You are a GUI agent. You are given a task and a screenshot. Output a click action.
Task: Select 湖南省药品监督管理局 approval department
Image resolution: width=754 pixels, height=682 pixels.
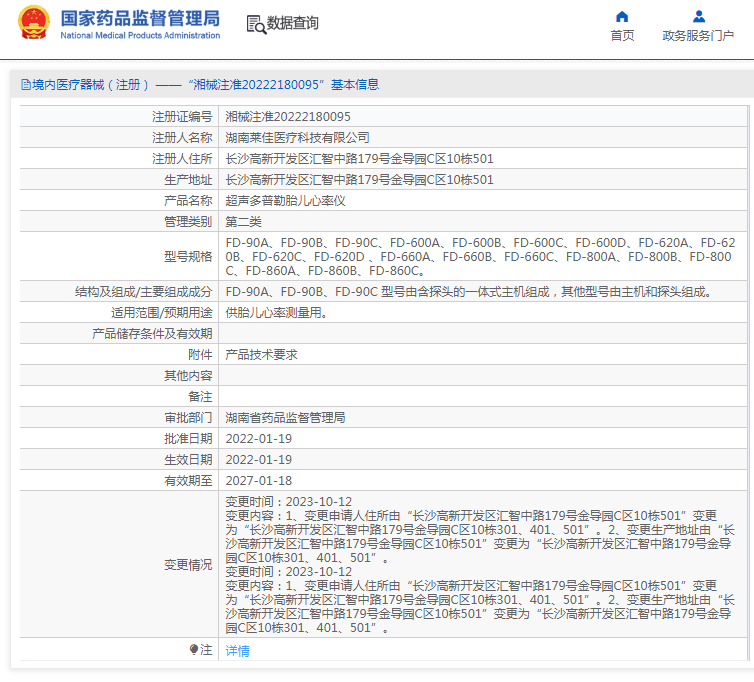pyautogui.click(x=286, y=418)
